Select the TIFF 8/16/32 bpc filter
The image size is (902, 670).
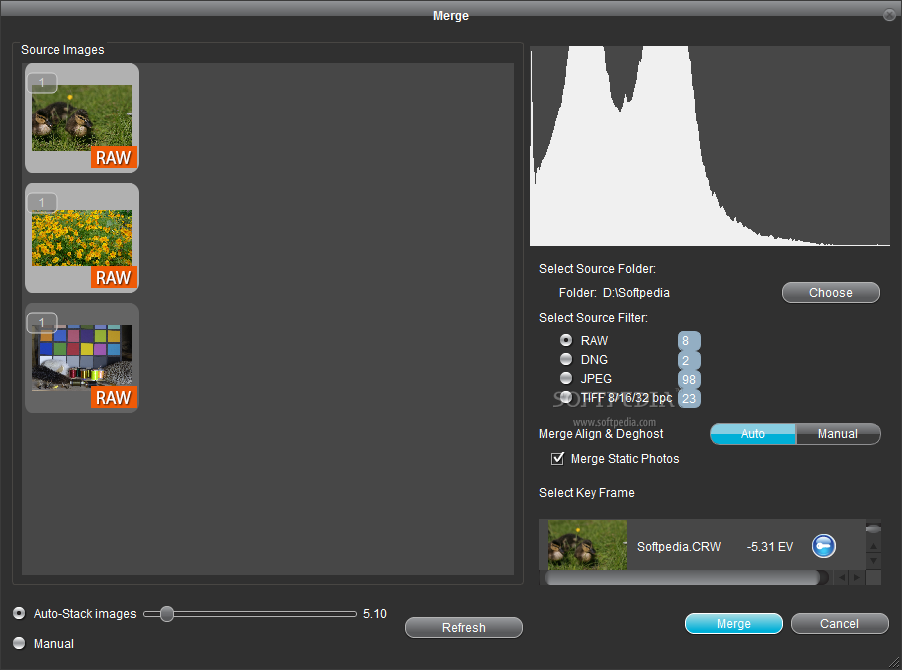tap(566, 397)
